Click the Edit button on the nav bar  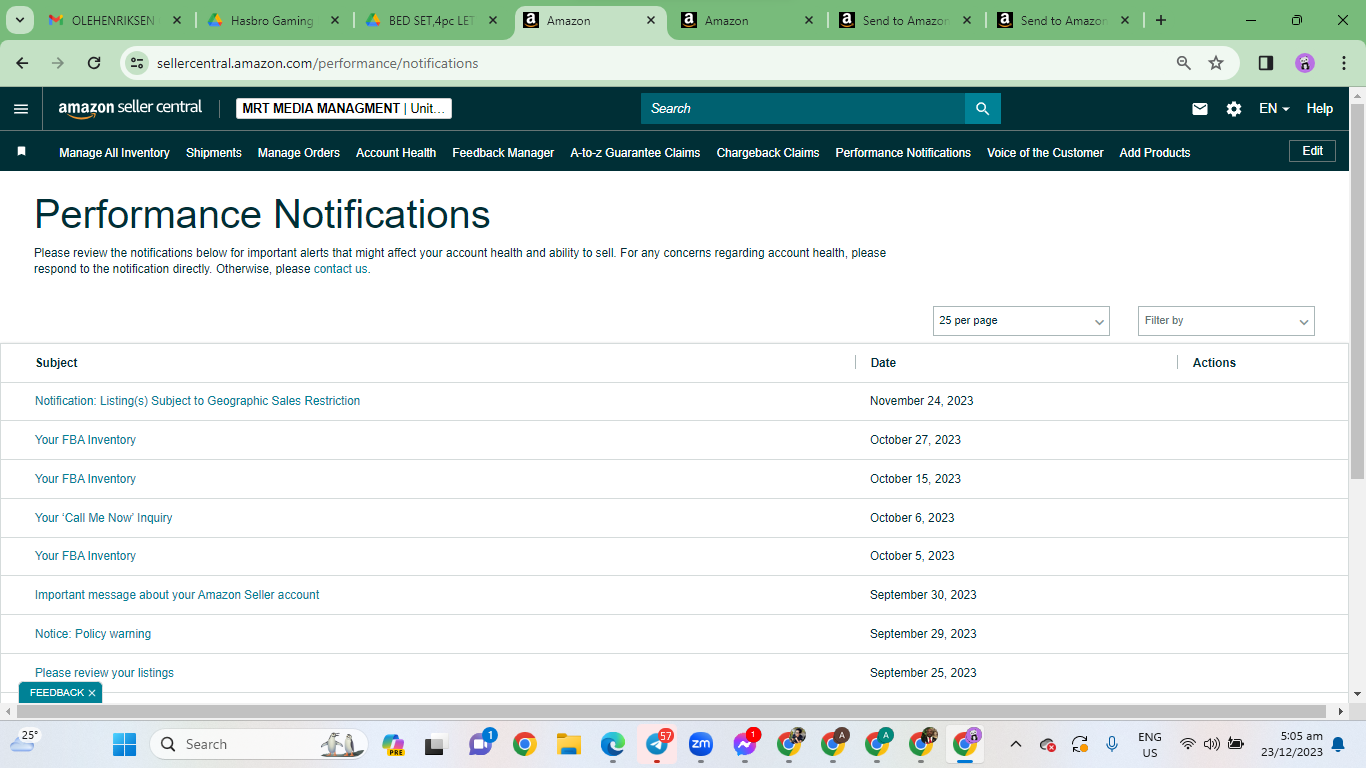[1312, 151]
